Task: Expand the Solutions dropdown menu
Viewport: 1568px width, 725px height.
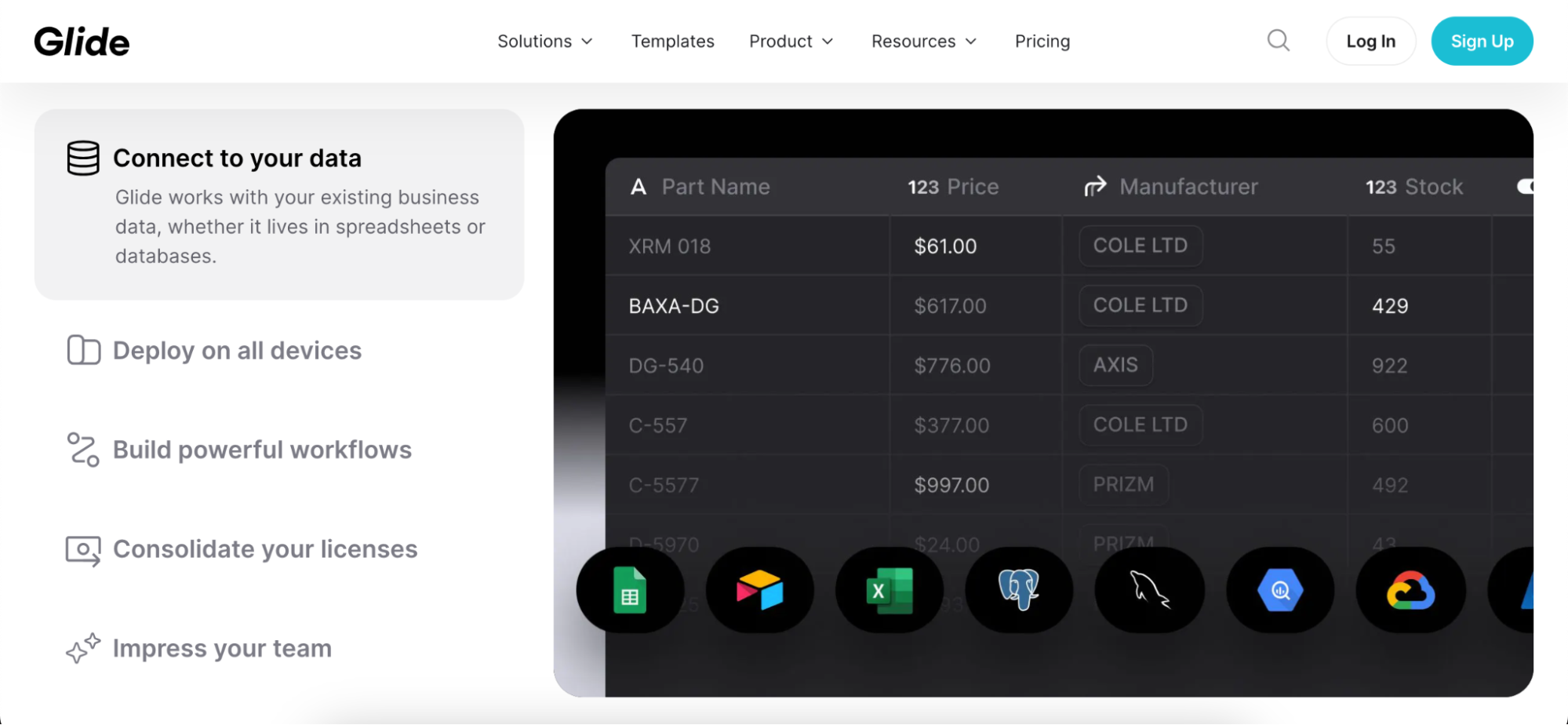Action: pyautogui.click(x=545, y=42)
